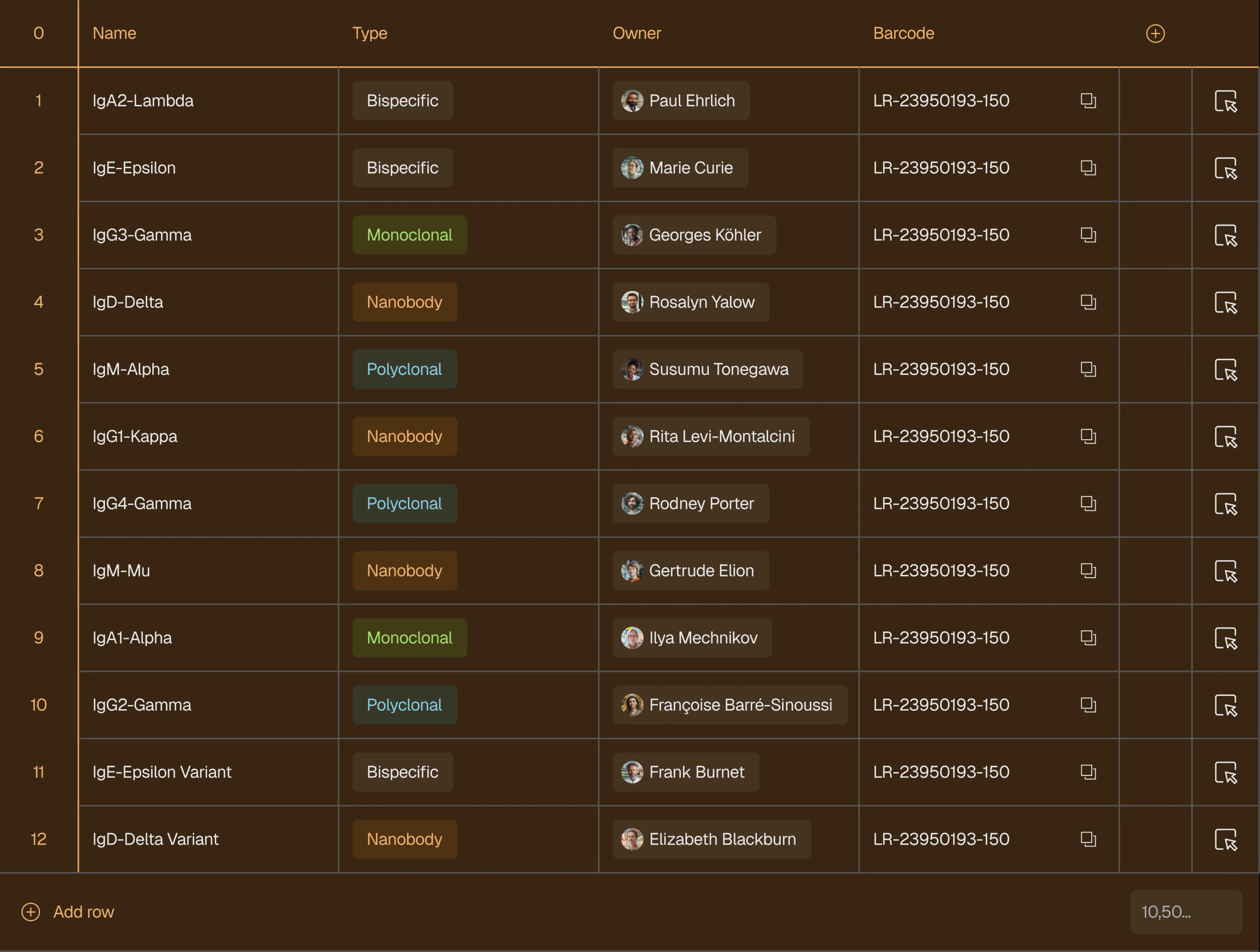Click Rita Levi-Montalcini's avatar thumbnail
The height and width of the screenshot is (952, 1260).
(x=632, y=437)
